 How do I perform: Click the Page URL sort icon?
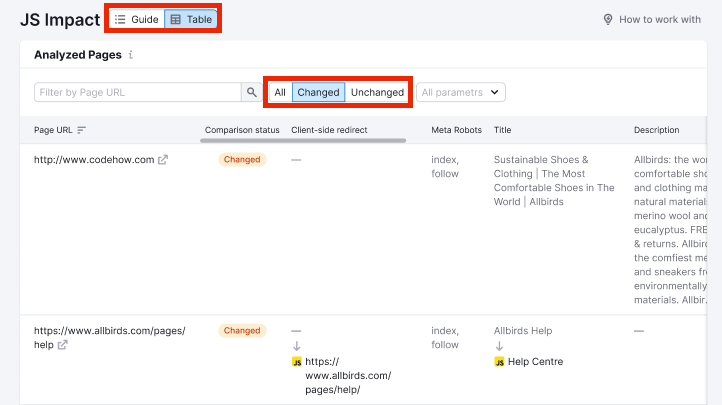(x=82, y=130)
